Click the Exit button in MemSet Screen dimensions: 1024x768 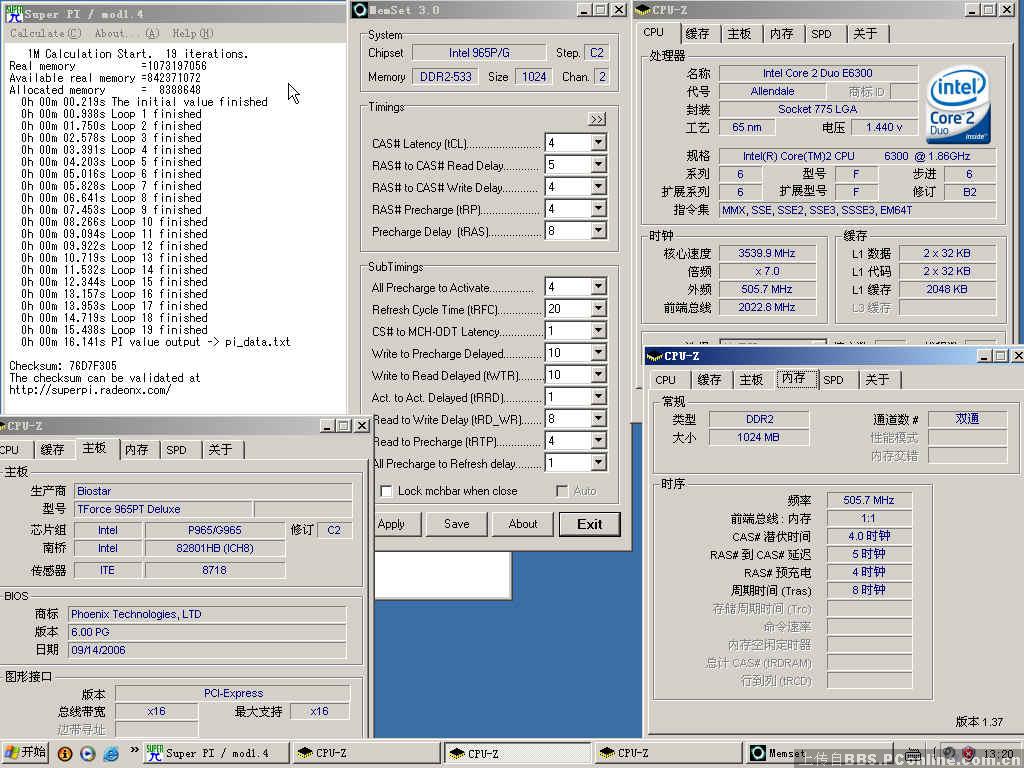pos(590,524)
